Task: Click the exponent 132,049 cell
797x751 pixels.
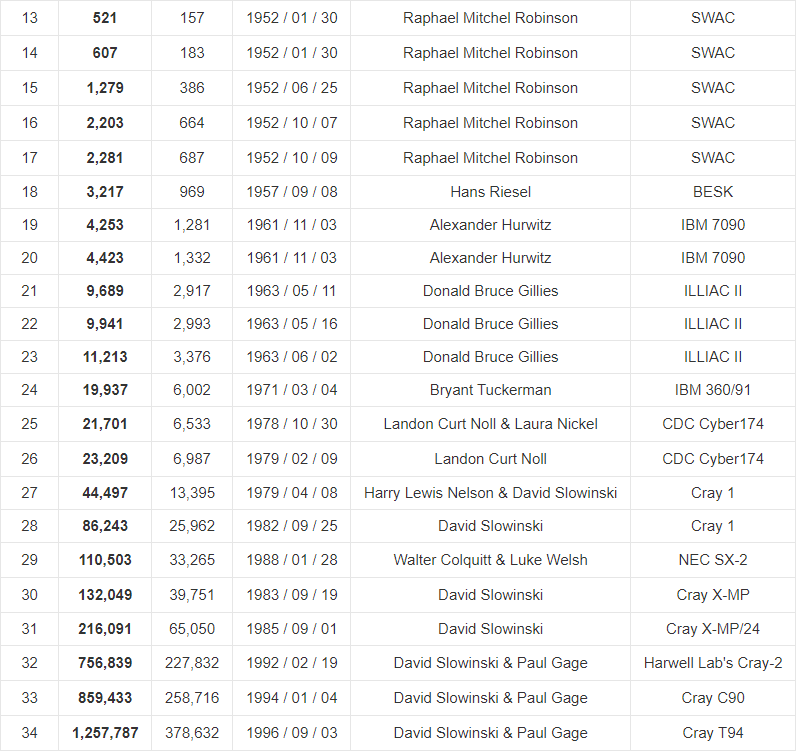Action: pyautogui.click(x=105, y=595)
